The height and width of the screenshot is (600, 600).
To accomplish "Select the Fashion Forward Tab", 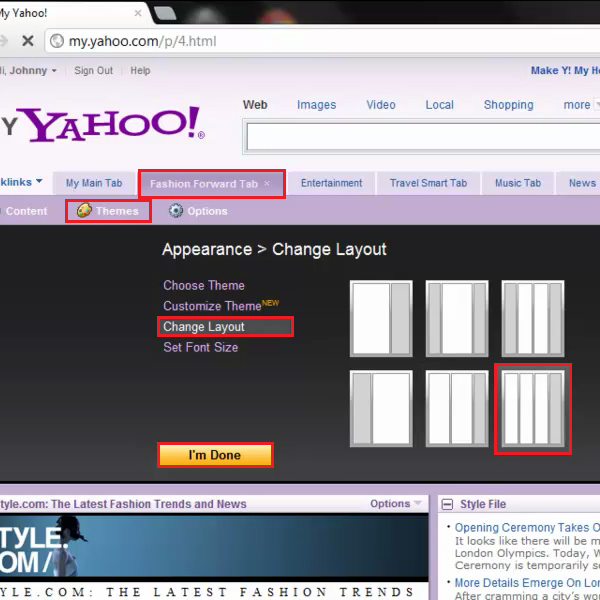I will [204, 184].
